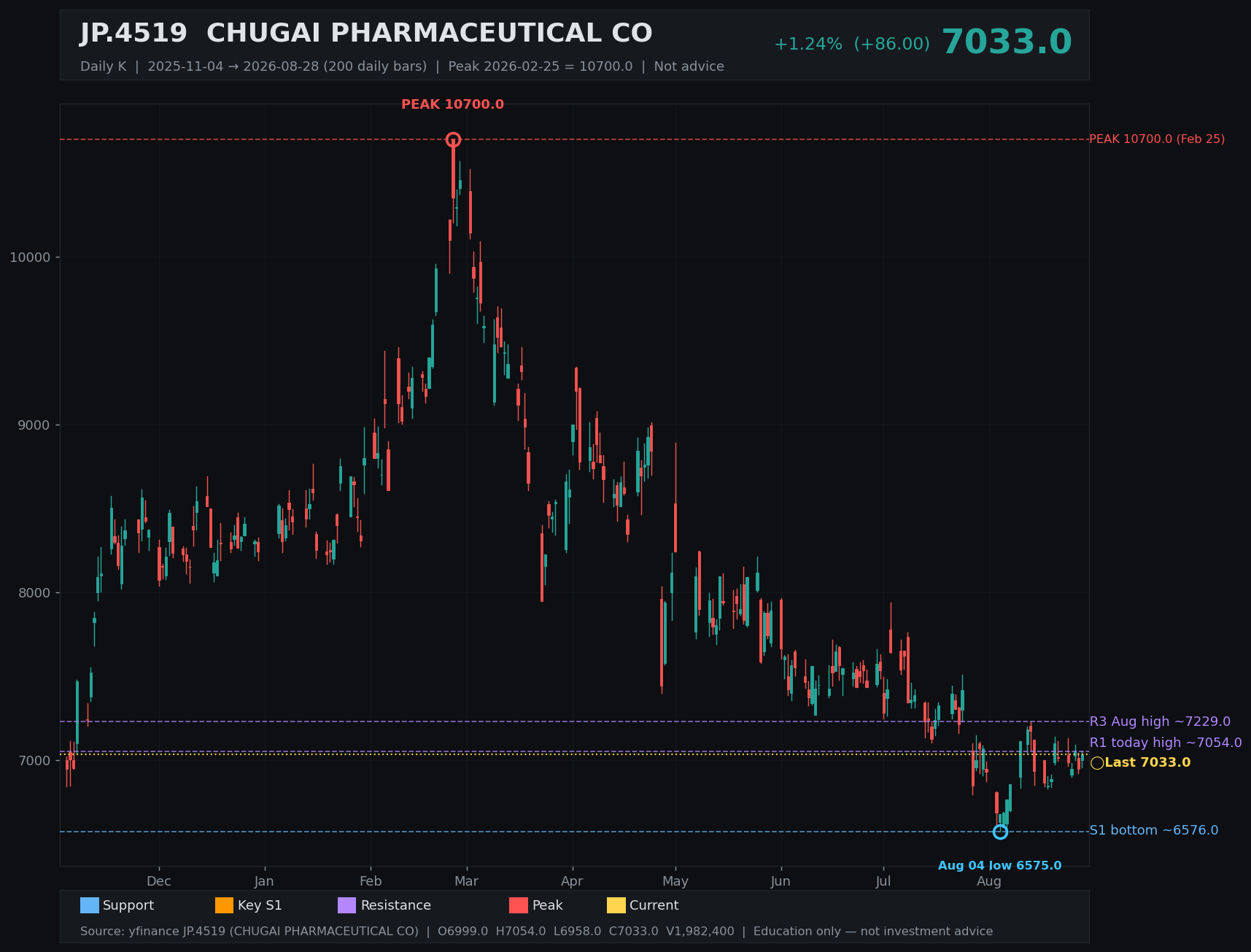Screen dimensions: 1251x952
Task: Click the 'H7054.0' high value in the footer
Action: point(521,932)
